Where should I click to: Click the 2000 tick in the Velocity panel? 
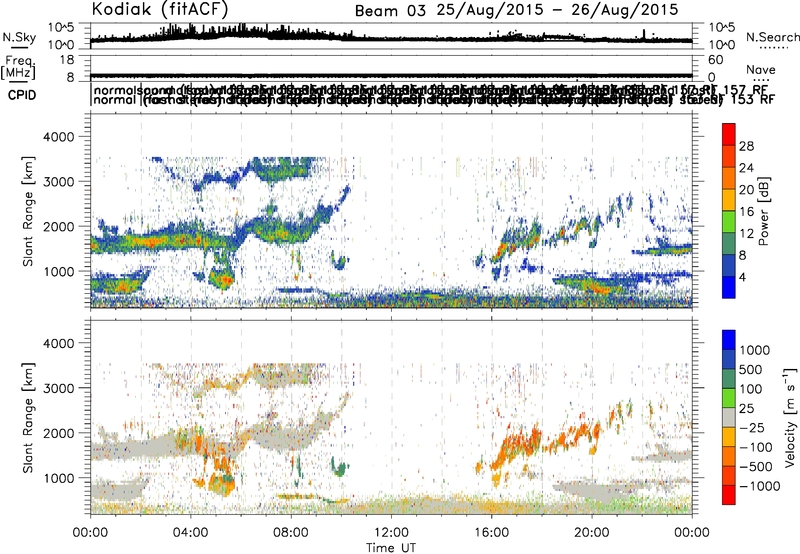[x=61, y=433]
